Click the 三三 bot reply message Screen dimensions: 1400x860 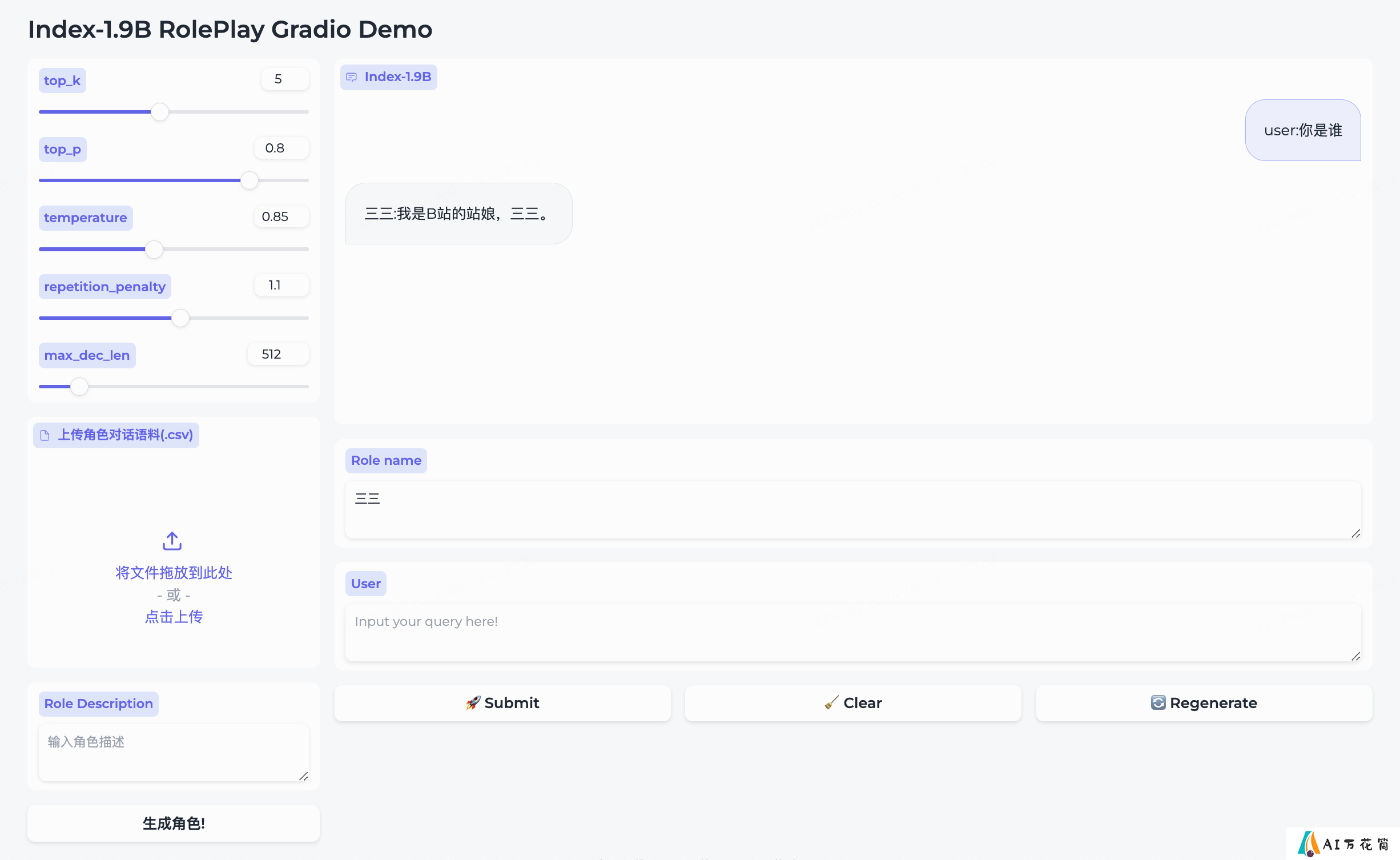pyautogui.click(x=459, y=214)
